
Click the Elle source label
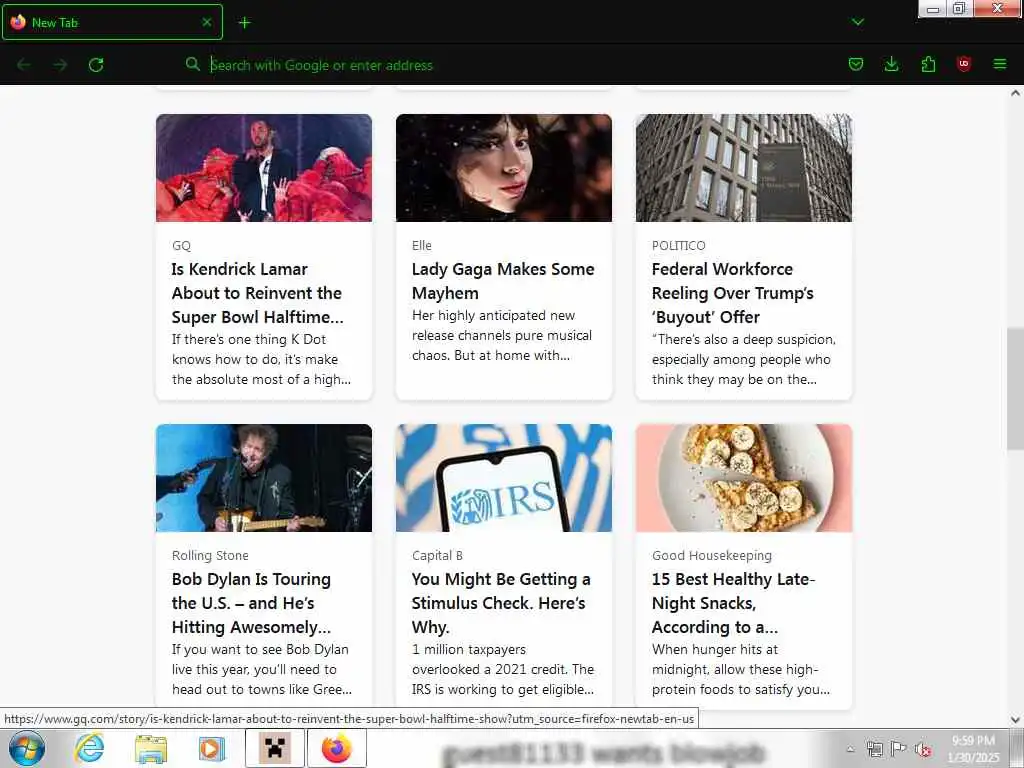(422, 246)
